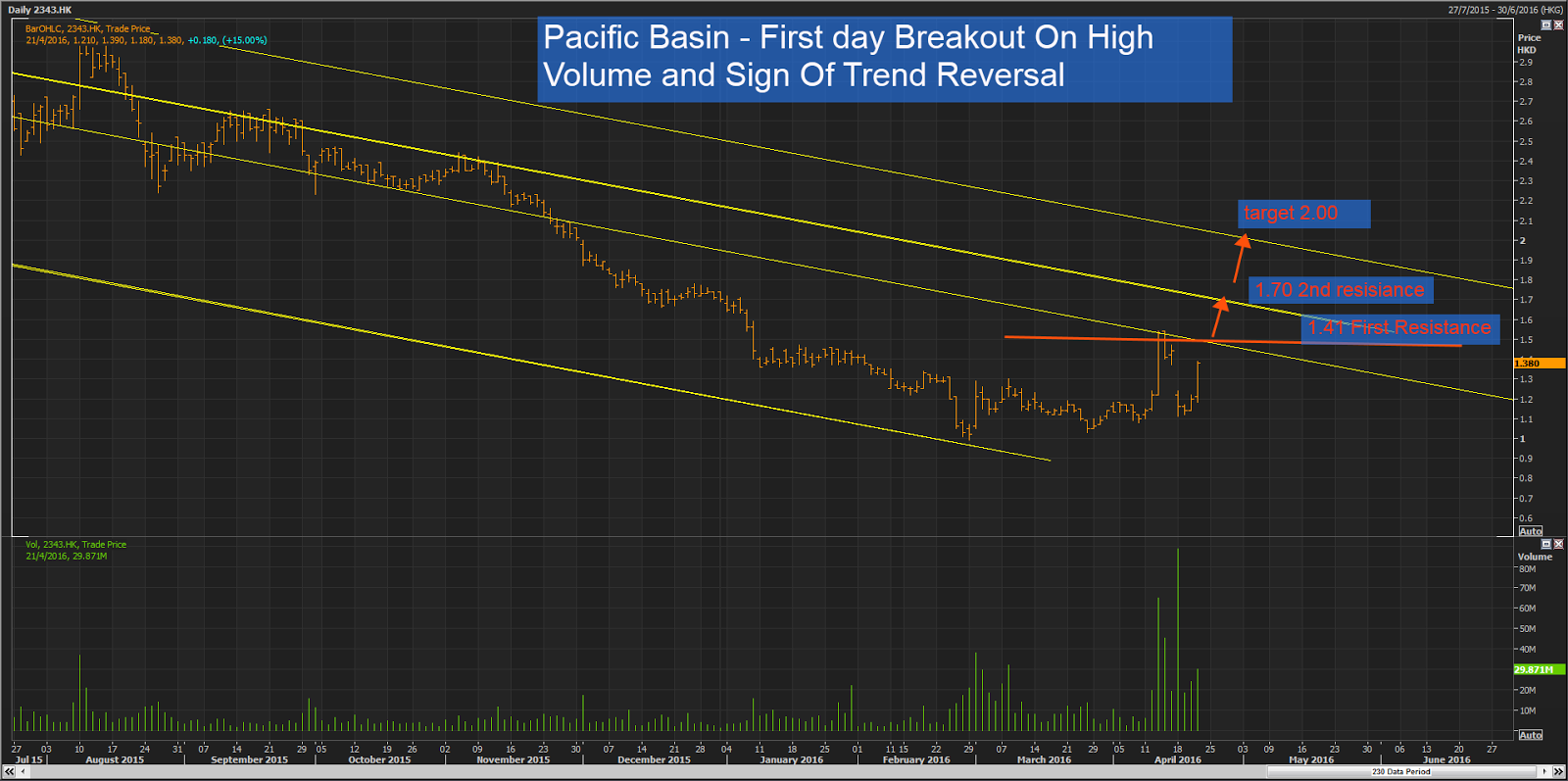Click the 27/7/2015 - 30/6/2016 date range

pyautogui.click(x=1505, y=10)
